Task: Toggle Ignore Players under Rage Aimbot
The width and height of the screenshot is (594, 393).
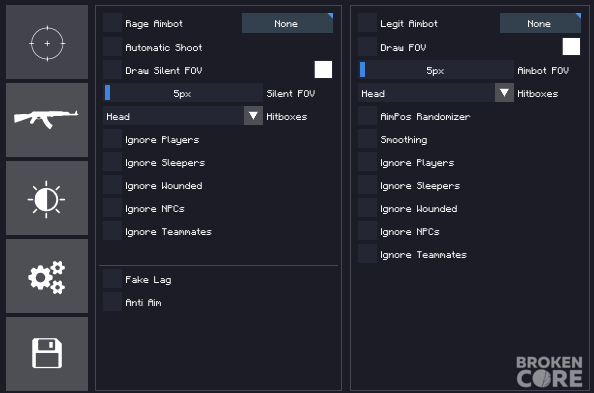Action: click(113, 139)
